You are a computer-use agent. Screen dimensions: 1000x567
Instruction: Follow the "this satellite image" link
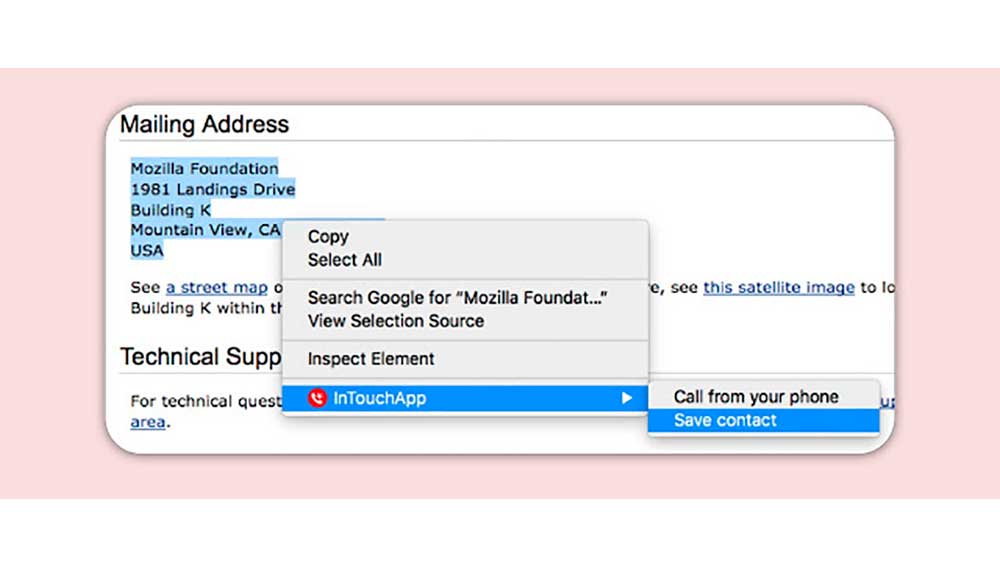779,288
